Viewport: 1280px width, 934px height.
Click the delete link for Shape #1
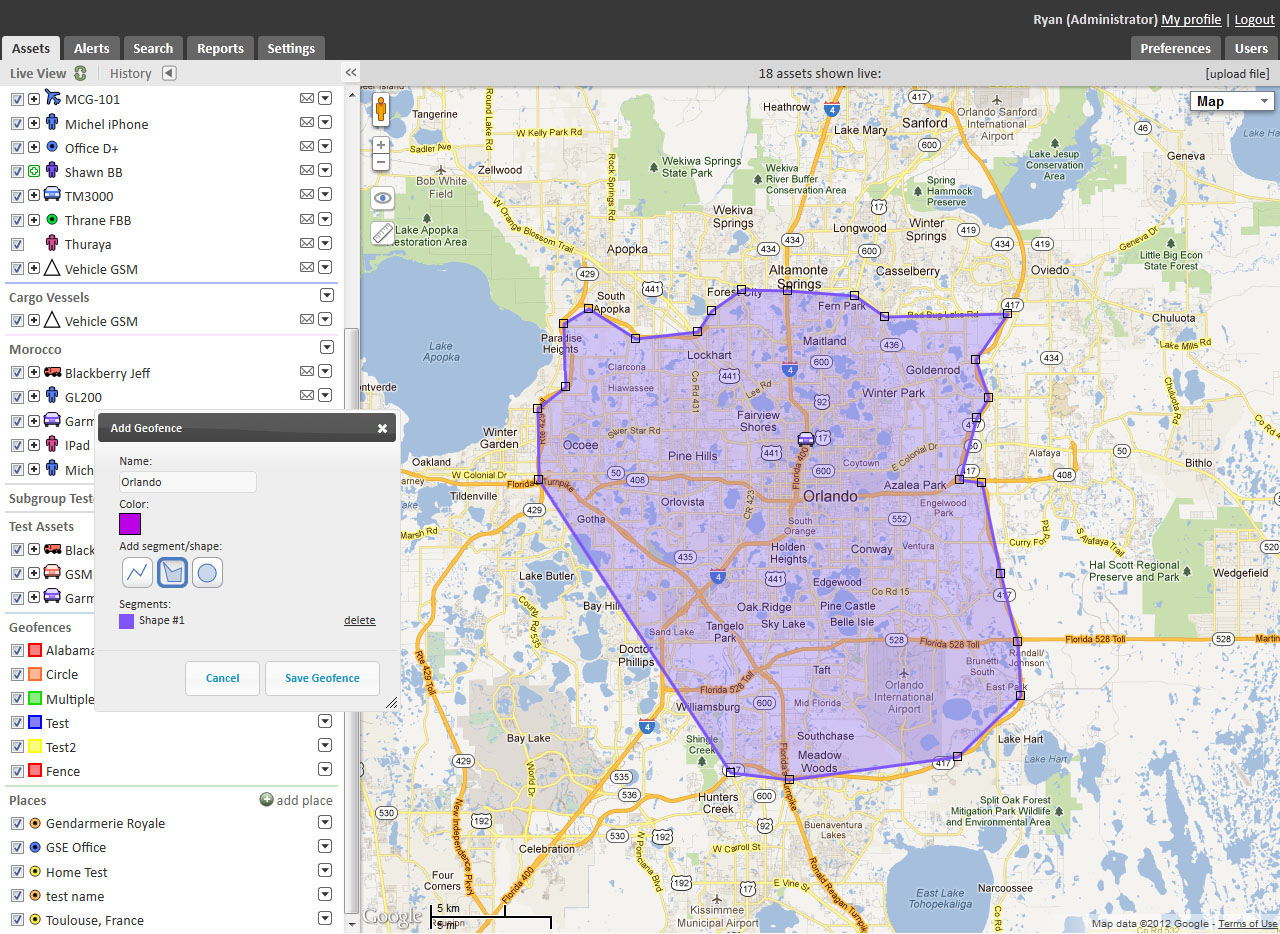359,619
